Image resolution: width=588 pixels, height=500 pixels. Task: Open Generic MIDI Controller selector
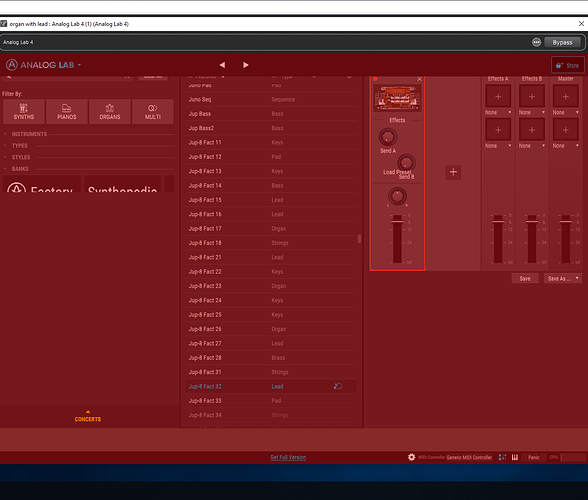point(469,457)
